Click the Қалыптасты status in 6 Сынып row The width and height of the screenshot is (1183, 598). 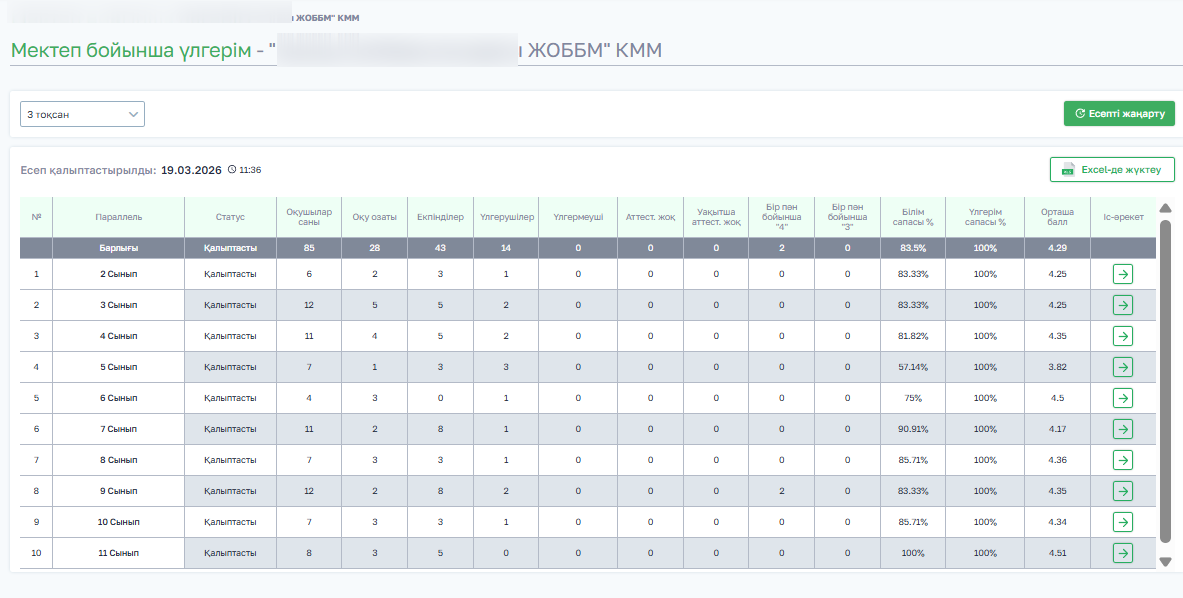point(230,398)
